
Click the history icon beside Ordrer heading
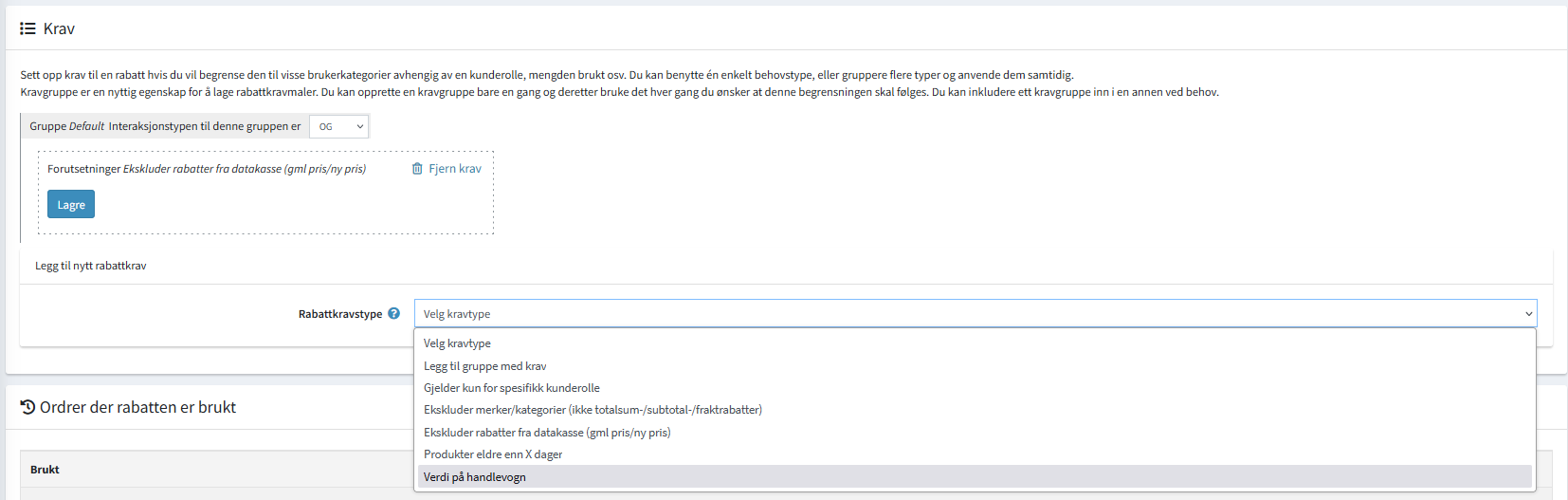coord(27,407)
